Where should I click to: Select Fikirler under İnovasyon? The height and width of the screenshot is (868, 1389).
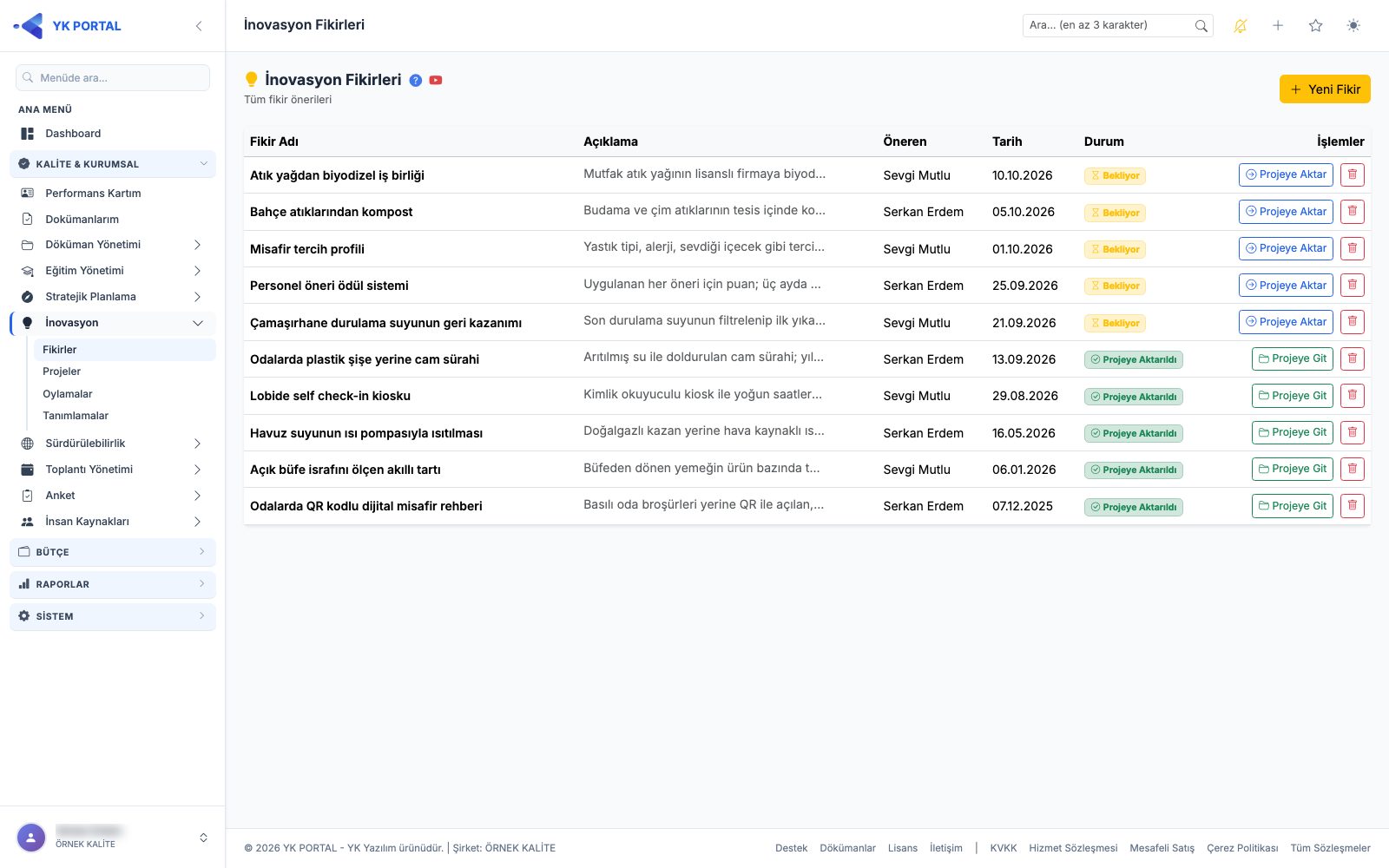[124, 350]
